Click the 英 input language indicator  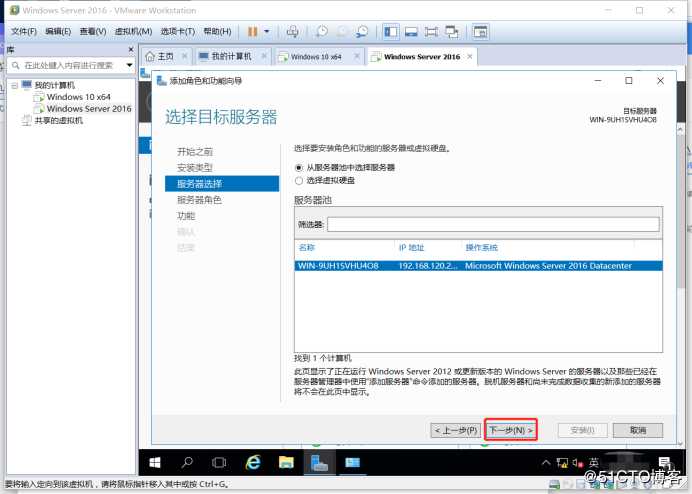(x=594, y=463)
